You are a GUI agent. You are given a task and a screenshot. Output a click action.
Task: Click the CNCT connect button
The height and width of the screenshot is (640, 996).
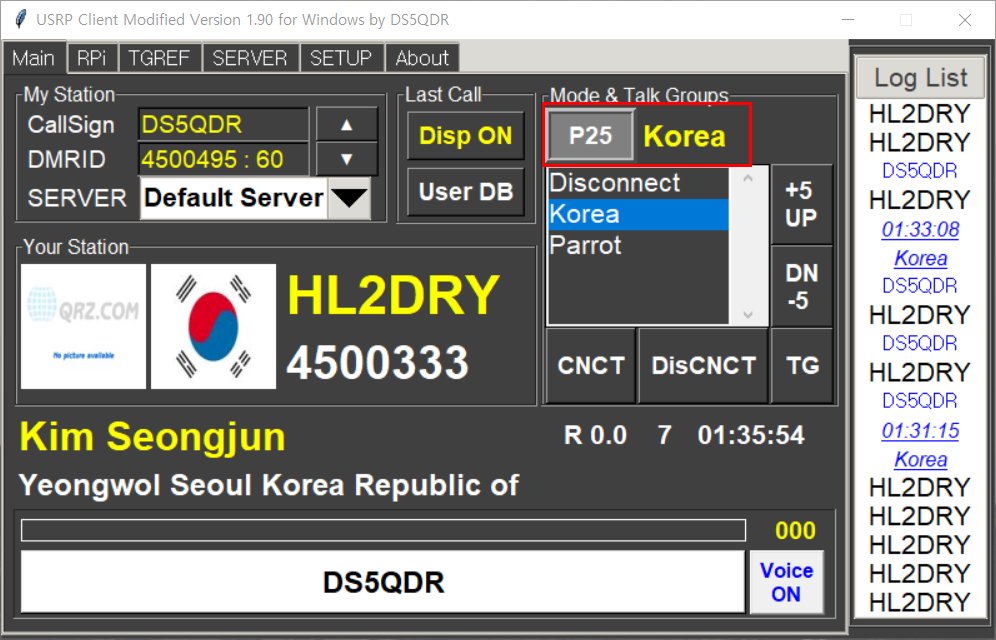coord(591,366)
